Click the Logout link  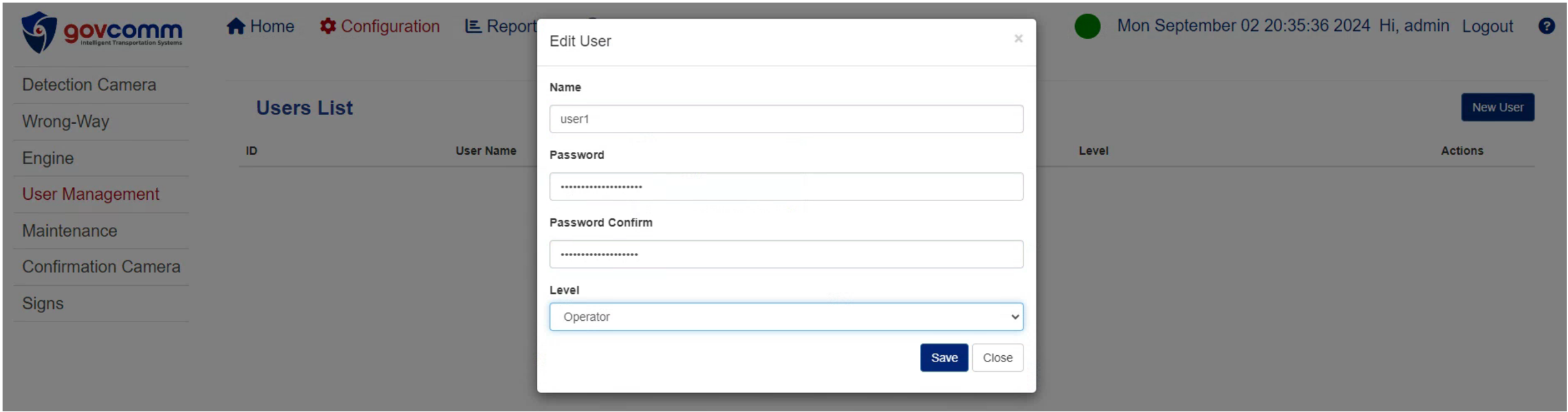click(1487, 27)
